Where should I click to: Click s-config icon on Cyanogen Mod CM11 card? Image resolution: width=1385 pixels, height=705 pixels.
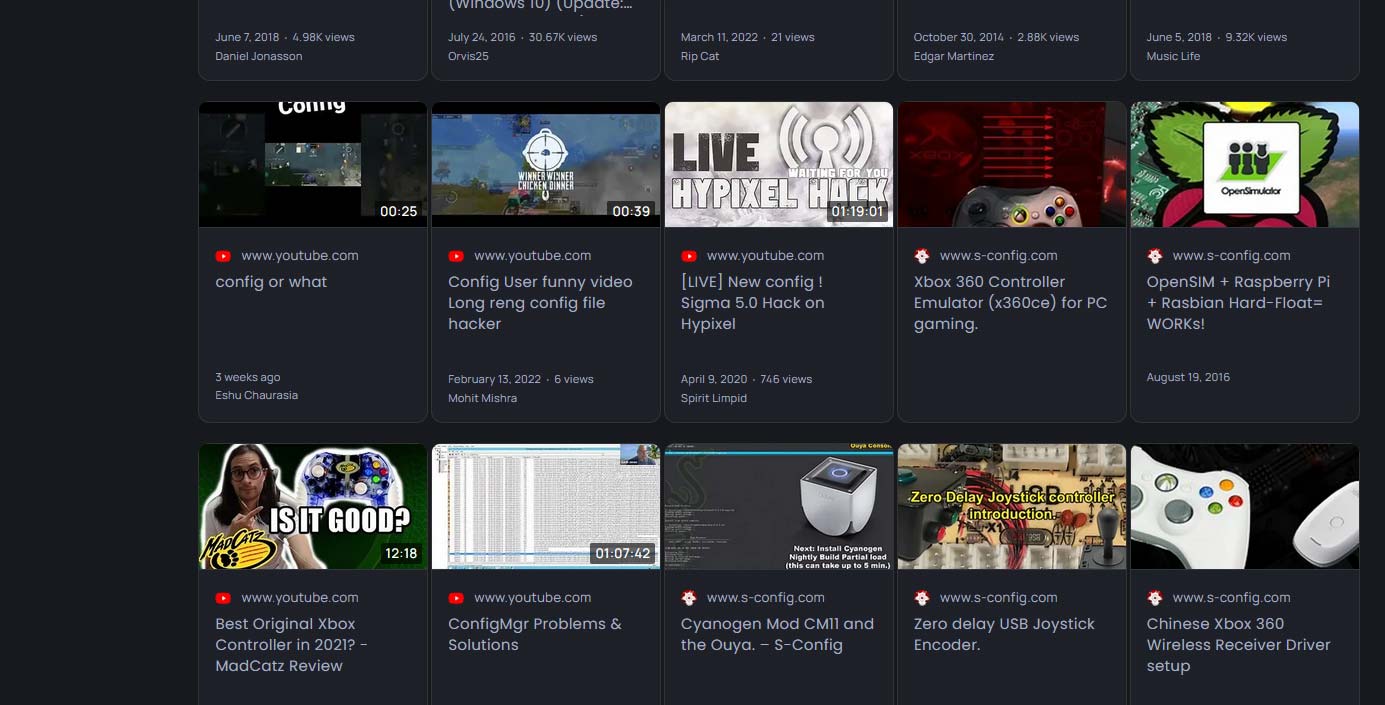[689, 598]
